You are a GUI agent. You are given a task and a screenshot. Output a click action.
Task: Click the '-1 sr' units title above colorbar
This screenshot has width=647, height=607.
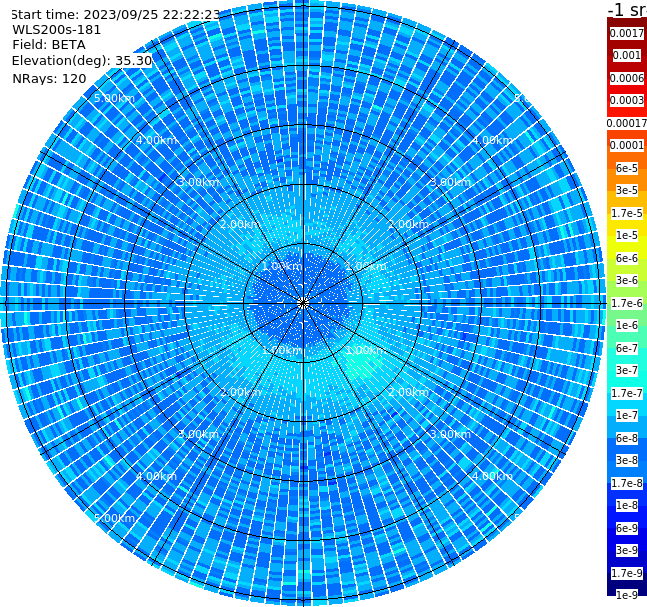point(627,9)
